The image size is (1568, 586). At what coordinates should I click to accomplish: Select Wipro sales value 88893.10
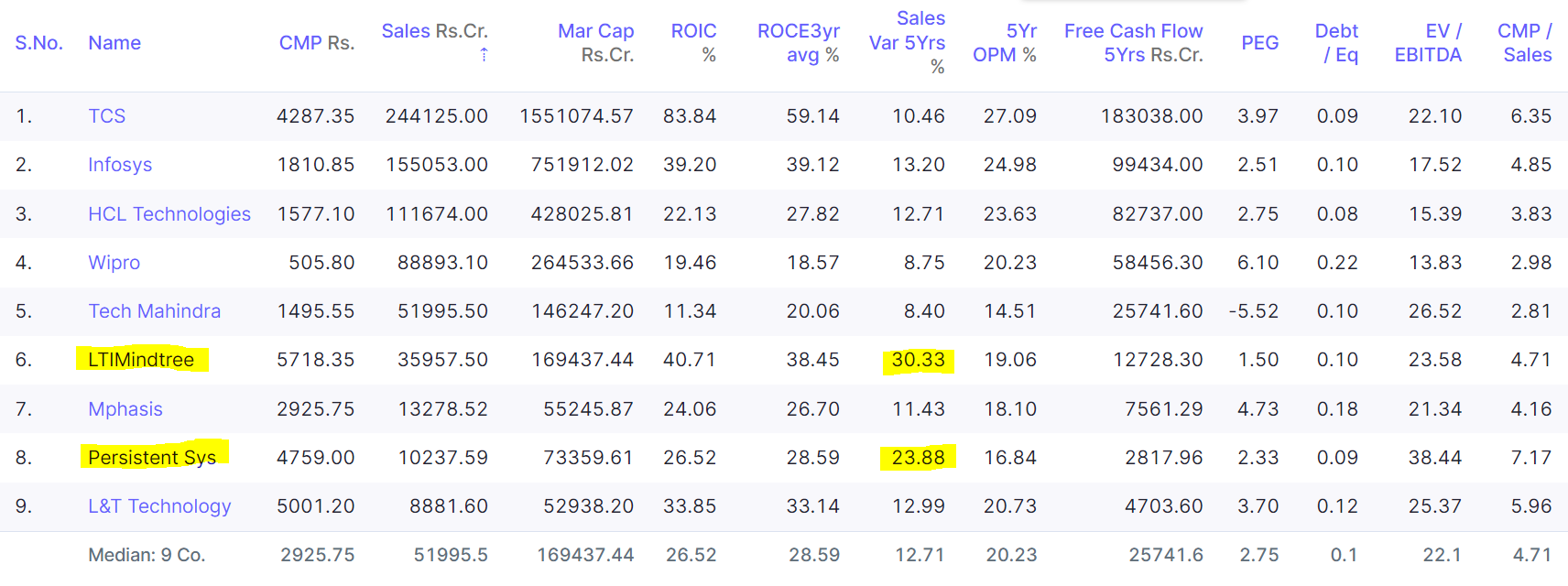(443, 263)
